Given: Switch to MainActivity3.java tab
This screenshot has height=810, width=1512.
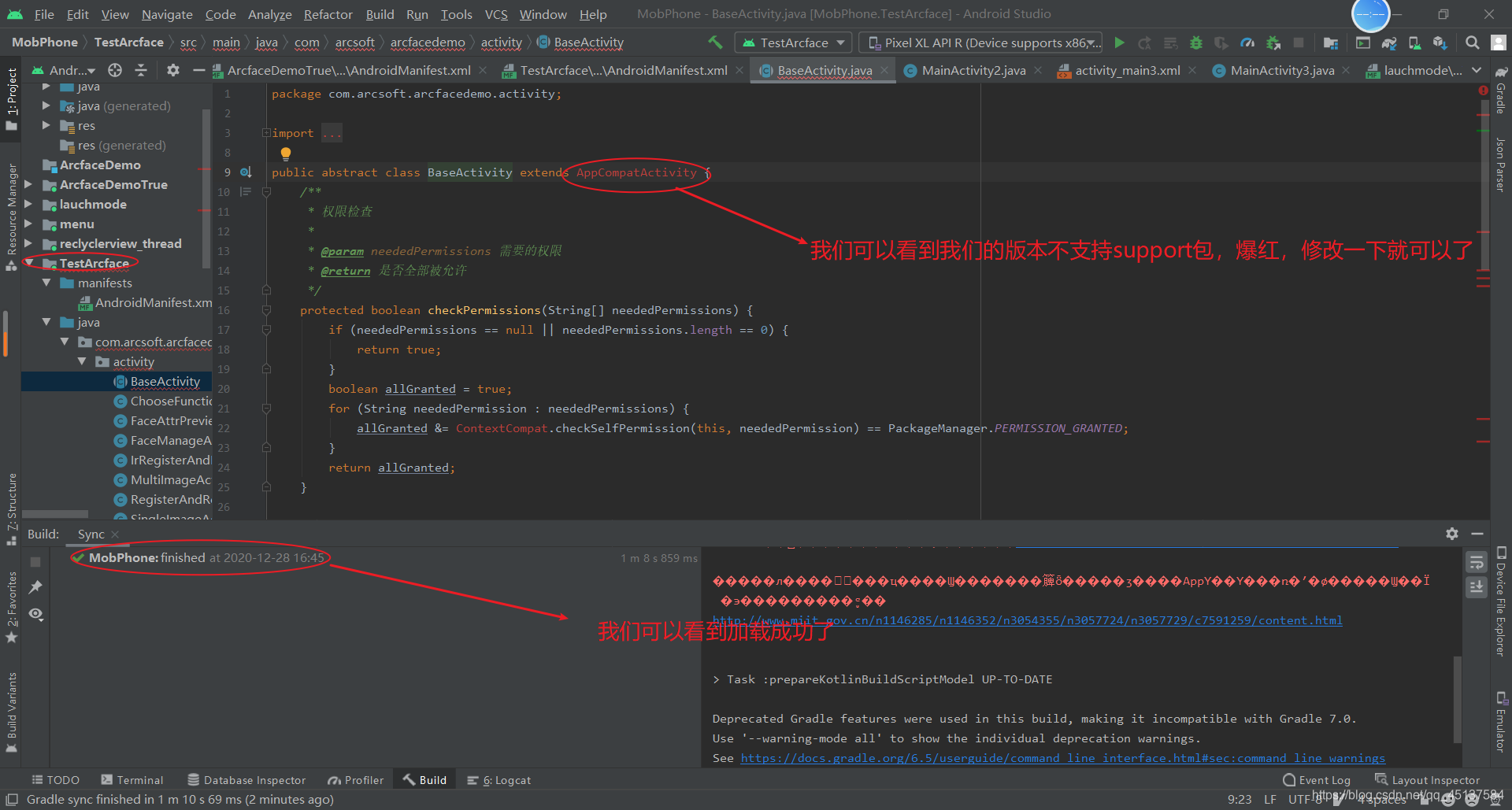Looking at the screenshot, I should point(1282,70).
